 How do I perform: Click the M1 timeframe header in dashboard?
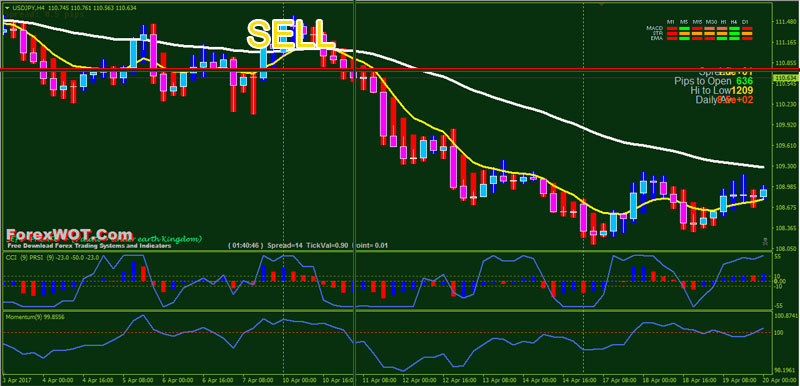point(670,22)
